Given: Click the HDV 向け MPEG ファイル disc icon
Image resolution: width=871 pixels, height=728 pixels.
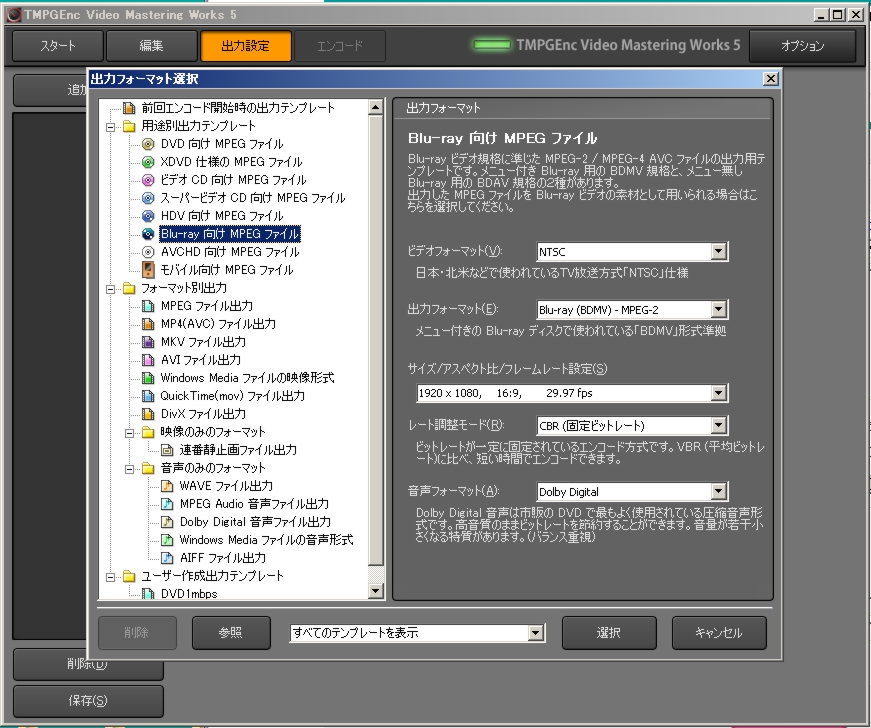Looking at the screenshot, I should point(148,216).
